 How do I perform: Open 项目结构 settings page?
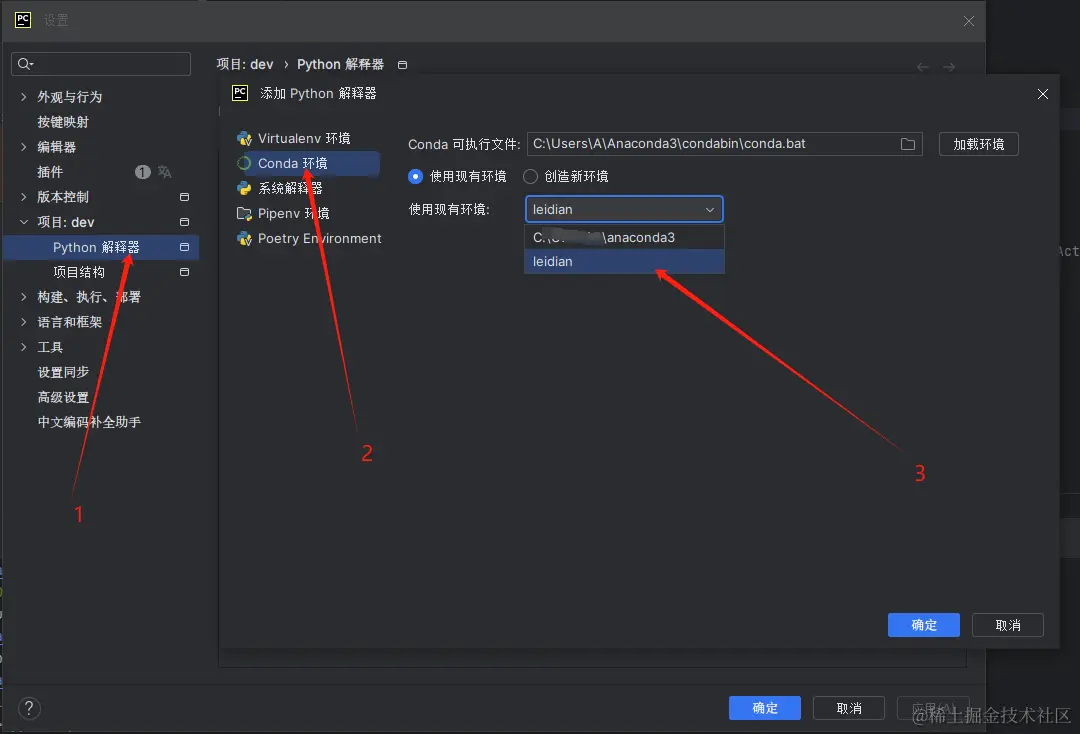click(x=79, y=272)
